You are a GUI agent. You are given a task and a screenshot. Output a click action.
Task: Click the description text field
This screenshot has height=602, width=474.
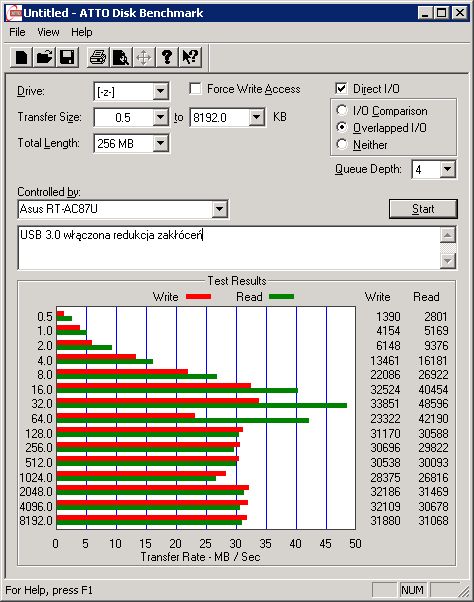point(229,248)
